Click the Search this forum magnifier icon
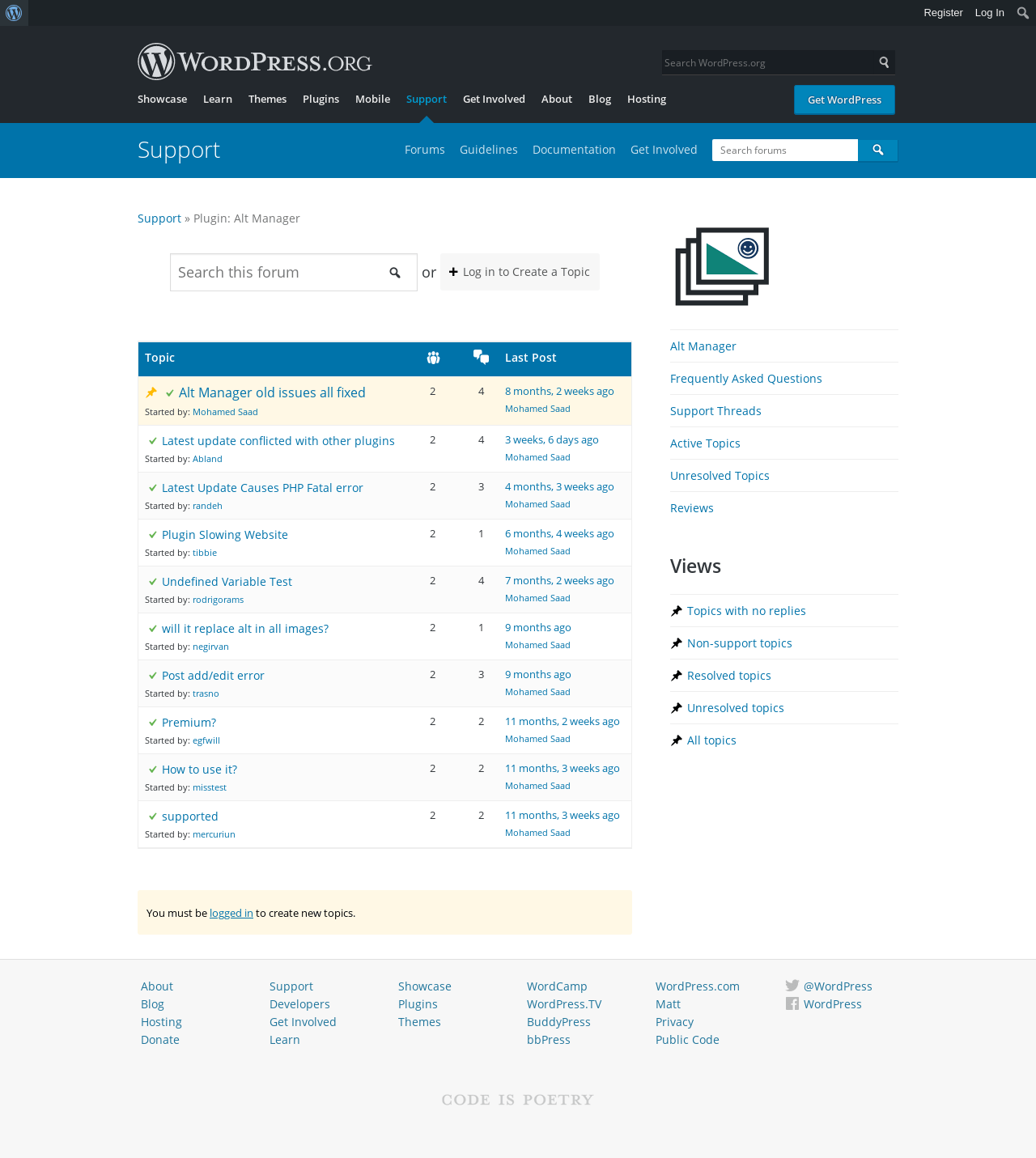Viewport: 1036px width, 1158px height. [395, 273]
